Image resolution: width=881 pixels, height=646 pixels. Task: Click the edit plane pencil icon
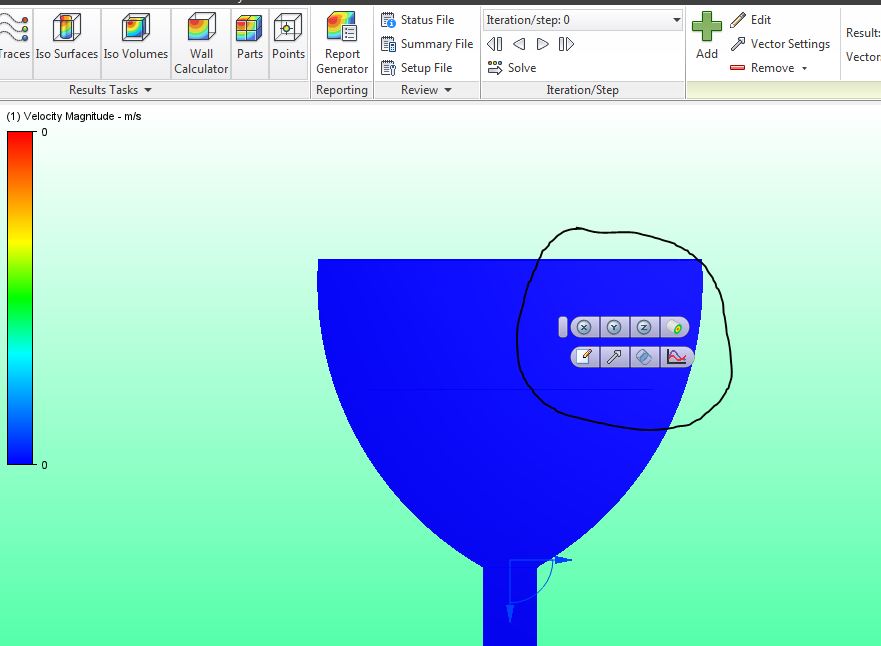pyautogui.click(x=584, y=357)
